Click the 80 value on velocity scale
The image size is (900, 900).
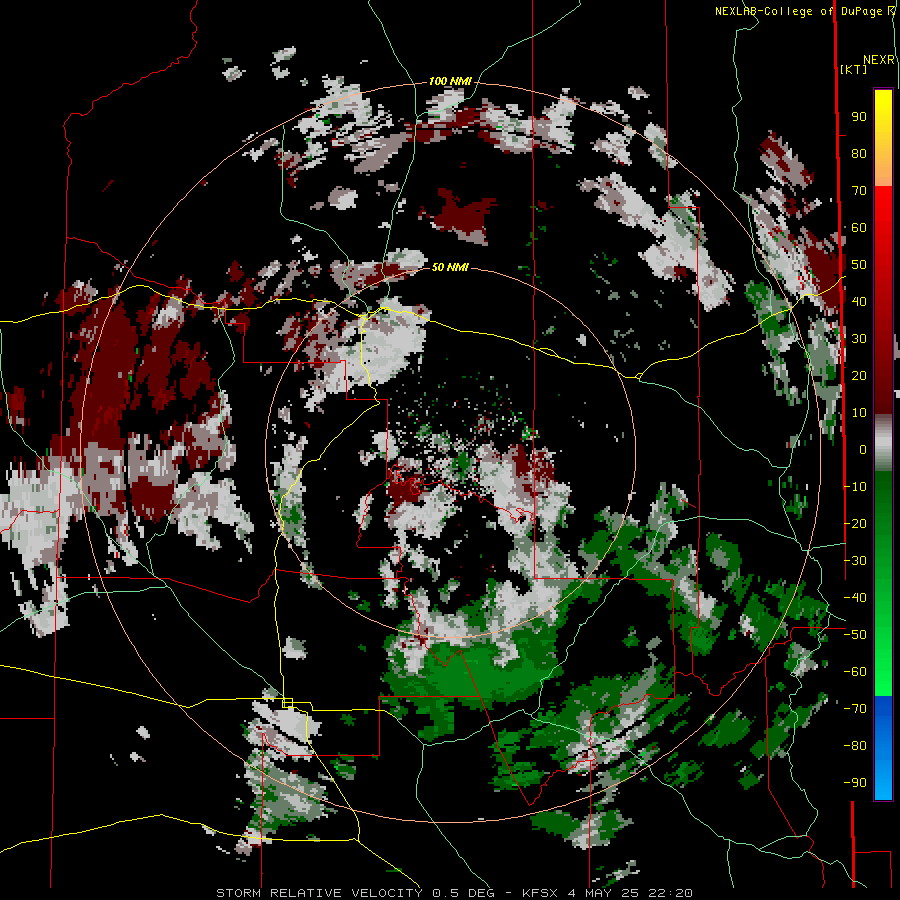point(859,154)
